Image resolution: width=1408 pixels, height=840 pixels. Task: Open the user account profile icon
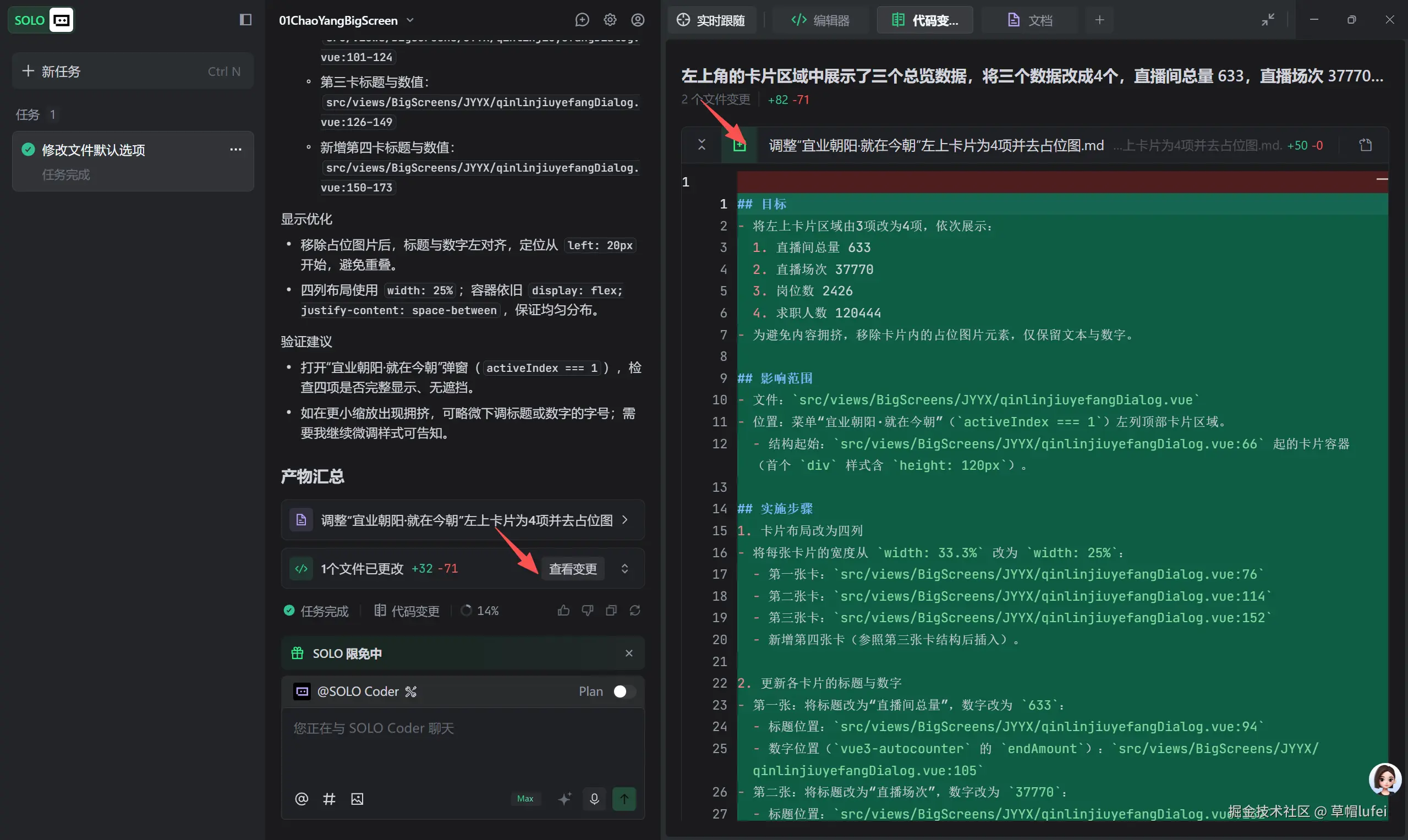click(638, 20)
